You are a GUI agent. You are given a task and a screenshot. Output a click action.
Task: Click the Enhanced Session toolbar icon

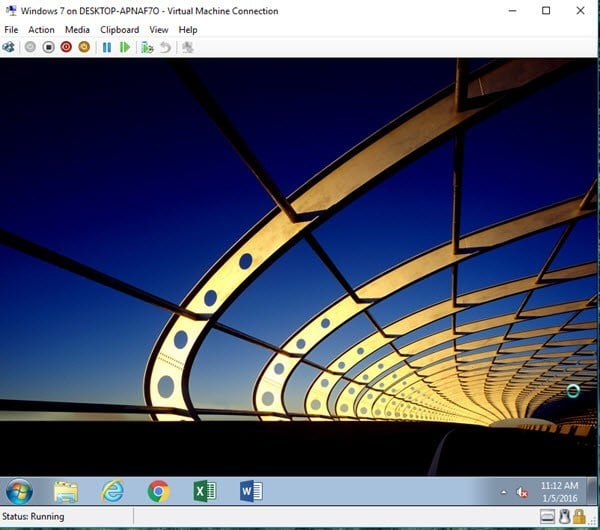tap(187, 47)
